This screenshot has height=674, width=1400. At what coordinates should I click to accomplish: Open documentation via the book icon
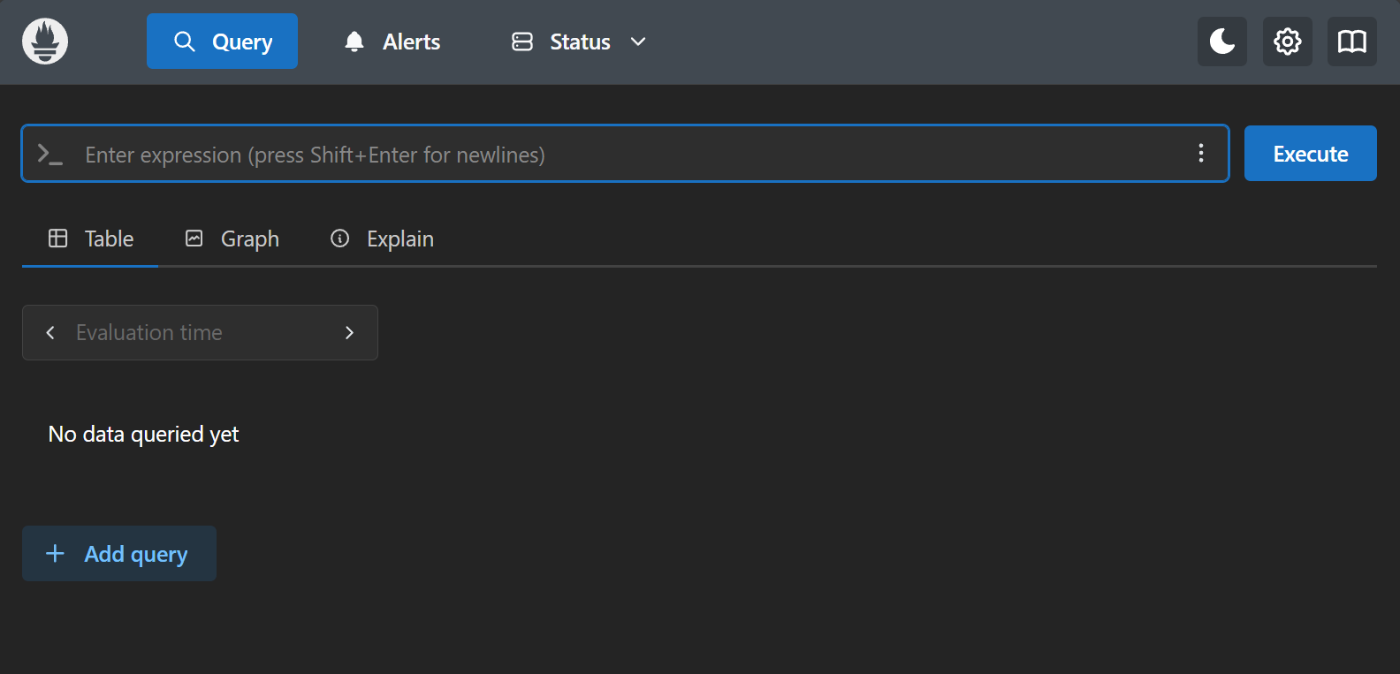(x=1352, y=42)
